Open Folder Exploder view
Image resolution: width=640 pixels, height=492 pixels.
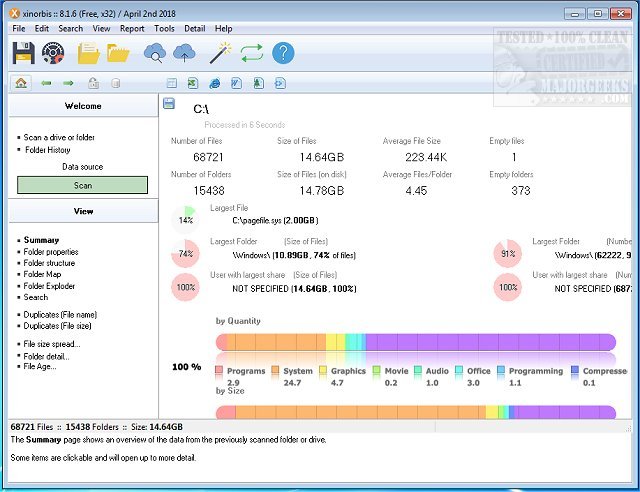pos(49,286)
